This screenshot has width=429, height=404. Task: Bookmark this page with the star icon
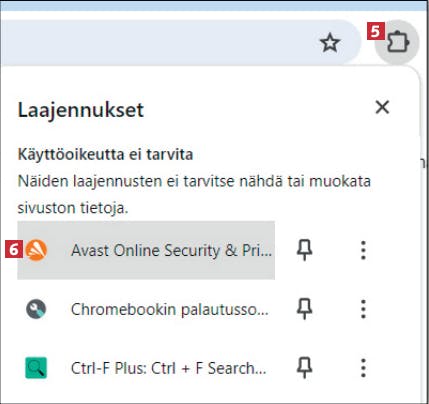click(x=330, y=43)
